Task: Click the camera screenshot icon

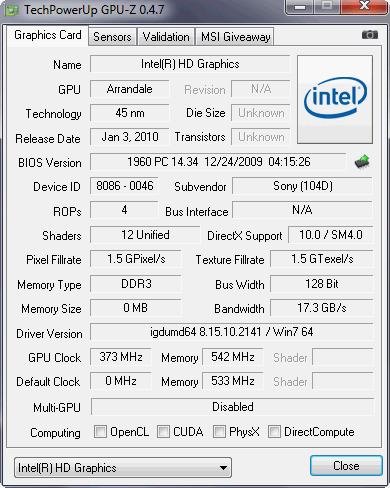Action: (370, 34)
